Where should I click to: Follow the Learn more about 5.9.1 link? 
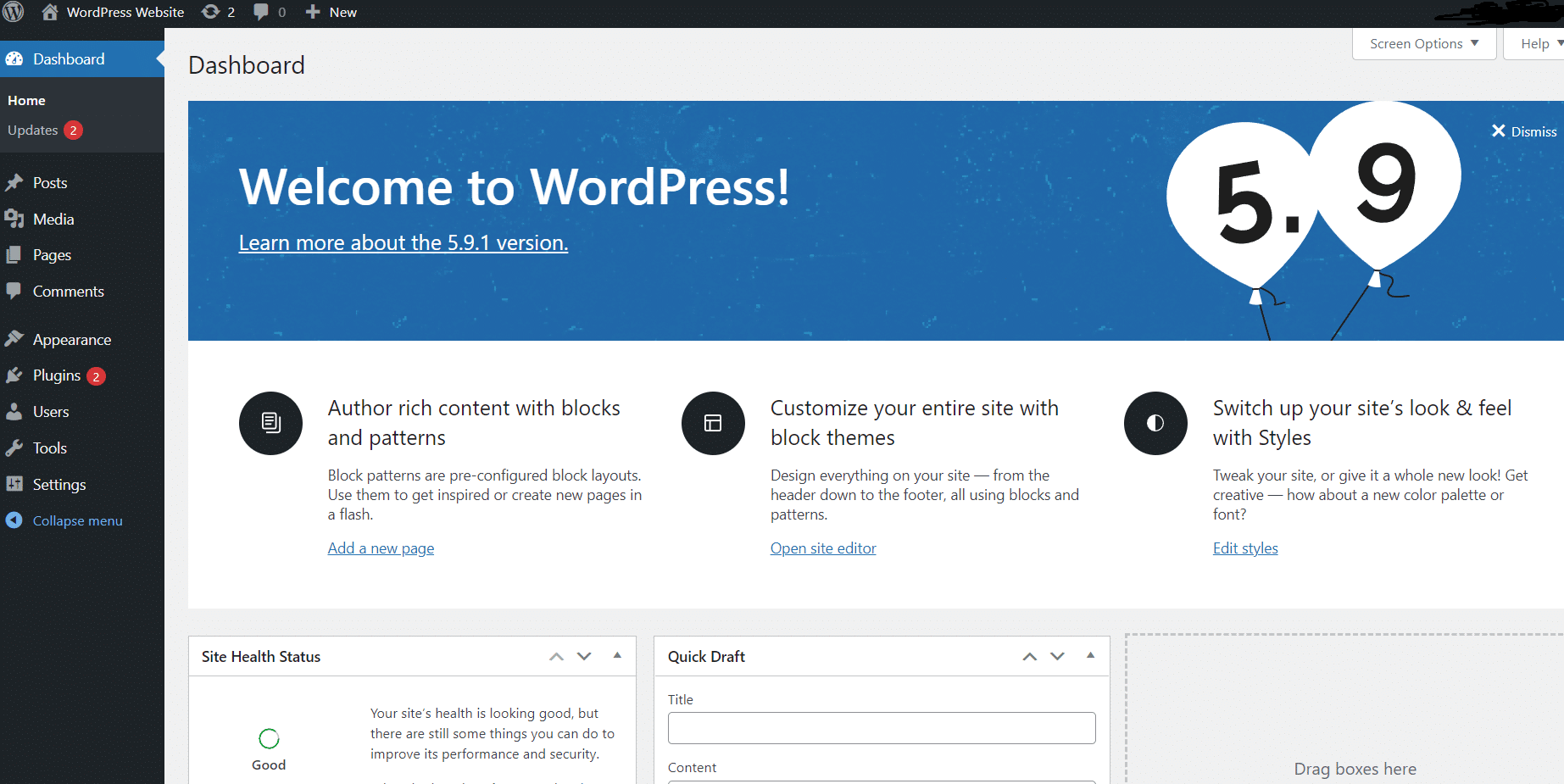click(404, 242)
